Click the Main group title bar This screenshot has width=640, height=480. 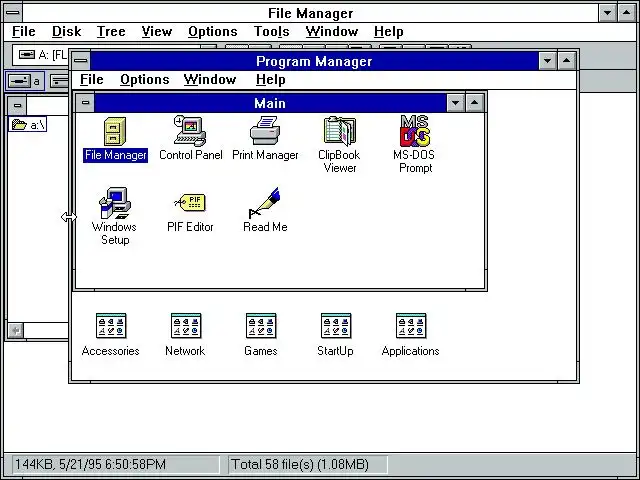270,103
